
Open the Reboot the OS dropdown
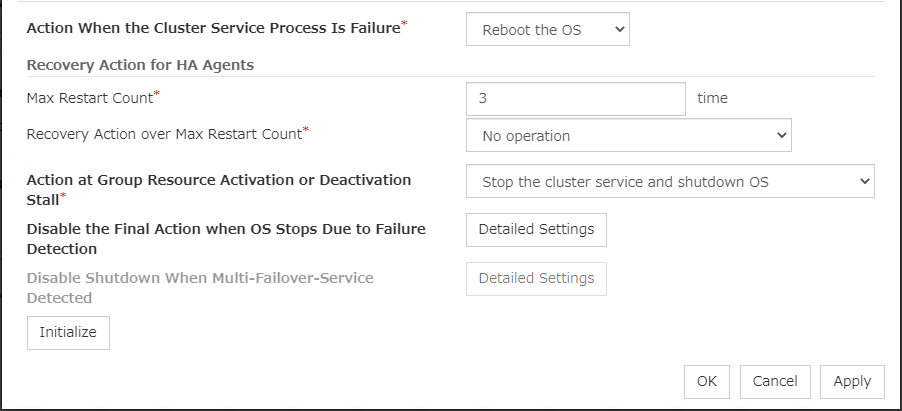coord(547,30)
